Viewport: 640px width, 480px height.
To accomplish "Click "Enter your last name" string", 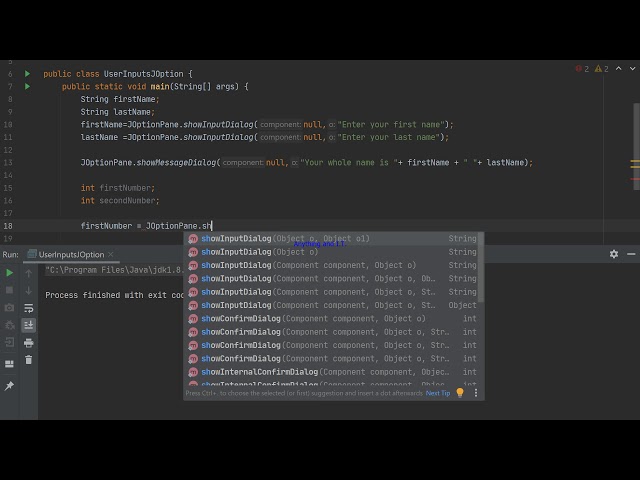I will pos(388,137).
